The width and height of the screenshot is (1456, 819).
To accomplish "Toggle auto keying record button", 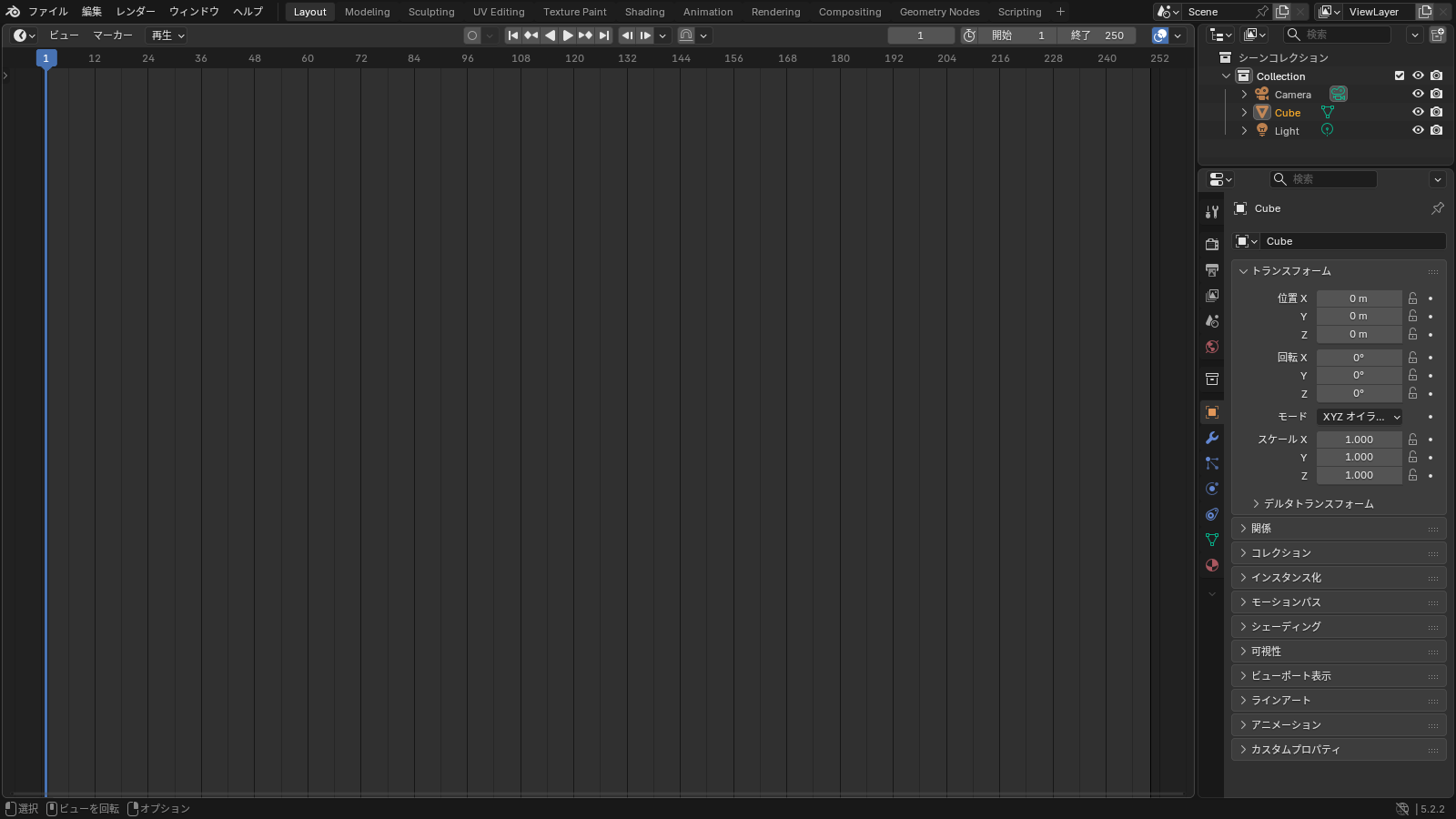I will [x=471, y=35].
